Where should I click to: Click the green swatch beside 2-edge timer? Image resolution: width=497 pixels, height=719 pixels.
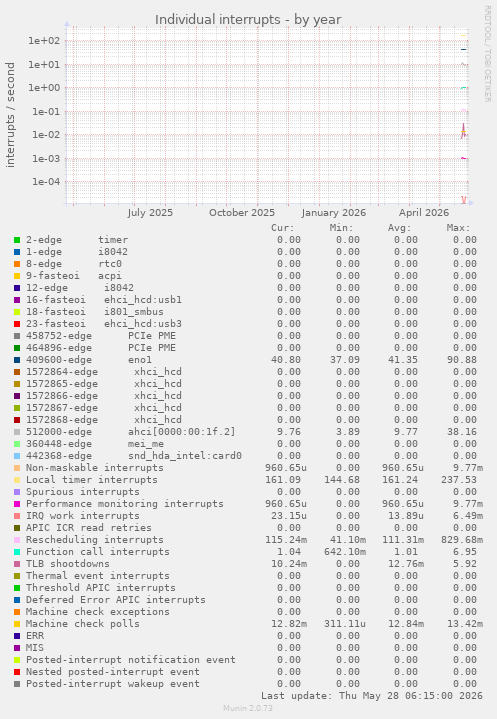click(x=17, y=240)
